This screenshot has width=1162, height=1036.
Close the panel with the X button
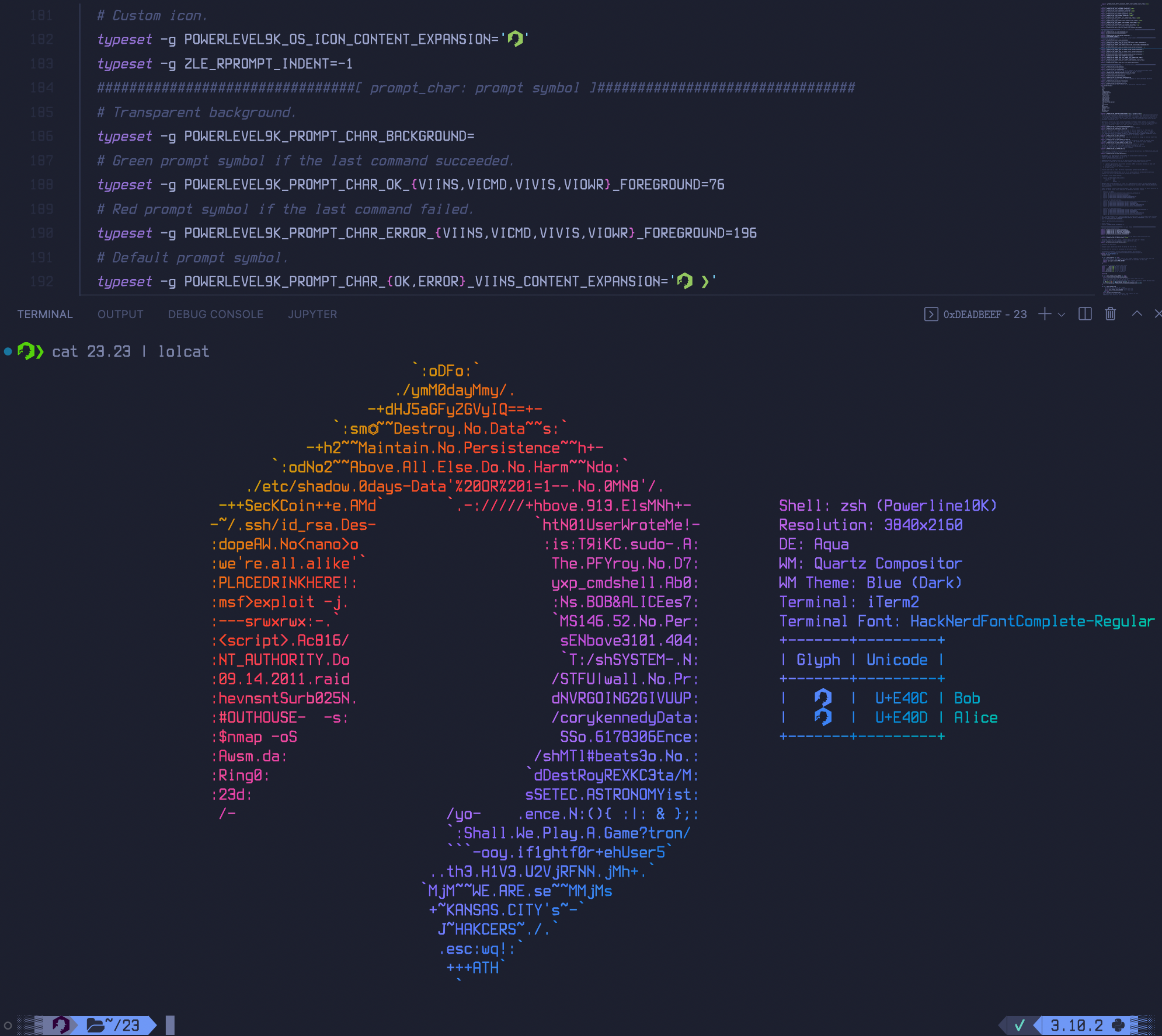pyautogui.click(x=1158, y=314)
